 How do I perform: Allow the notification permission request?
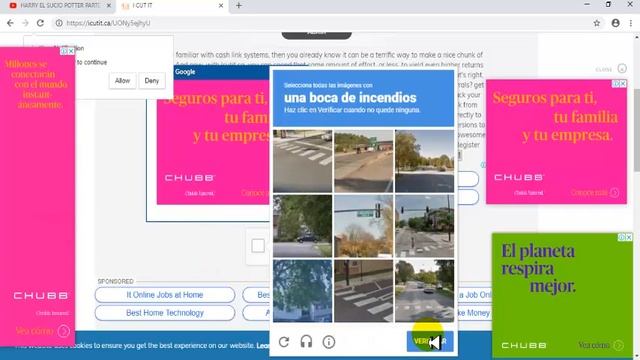(x=122, y=81)
